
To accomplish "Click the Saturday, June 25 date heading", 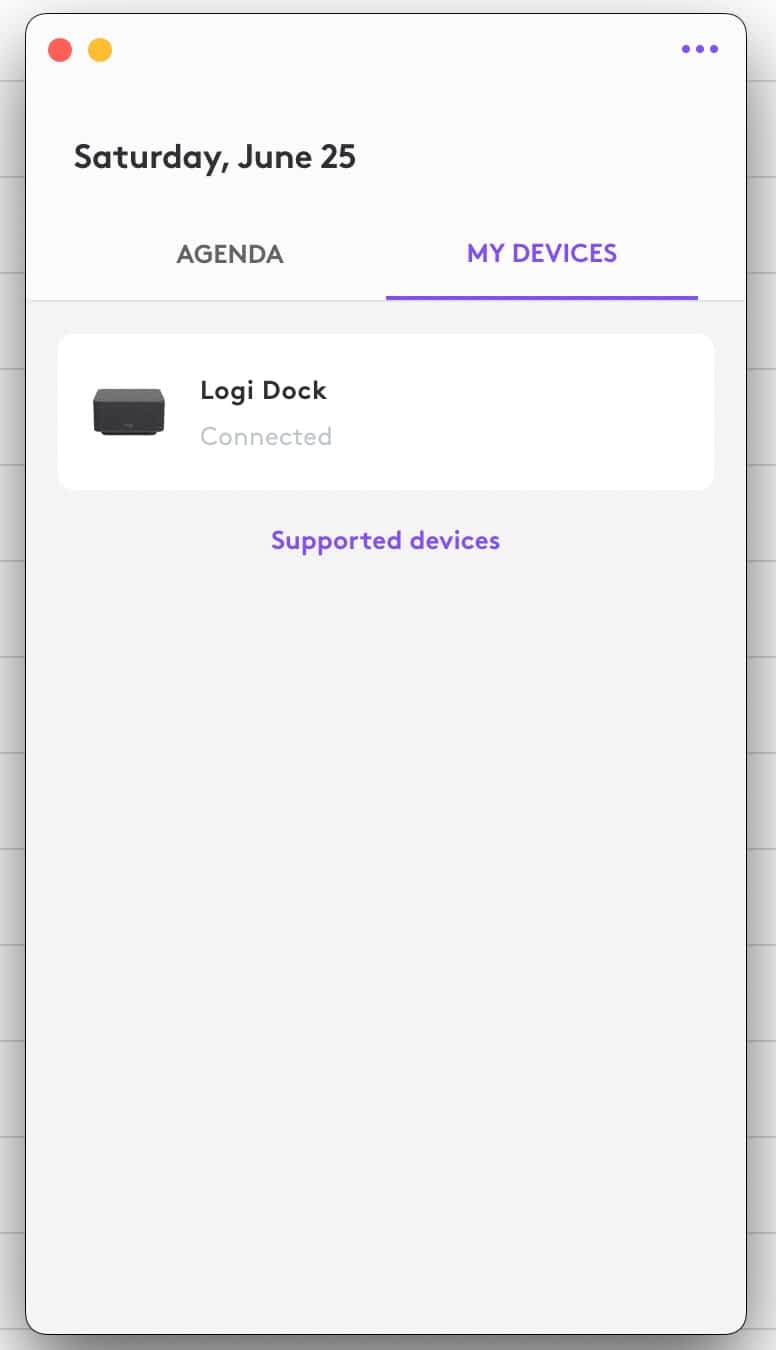I will click(215, 157).
